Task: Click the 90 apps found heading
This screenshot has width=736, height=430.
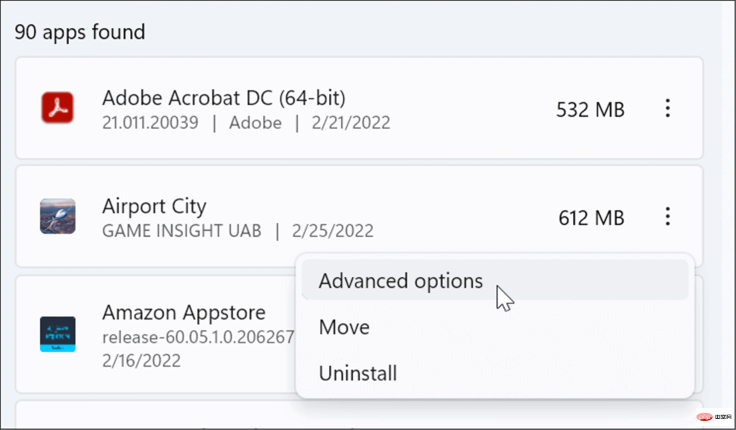Action: tap(80, 32)
